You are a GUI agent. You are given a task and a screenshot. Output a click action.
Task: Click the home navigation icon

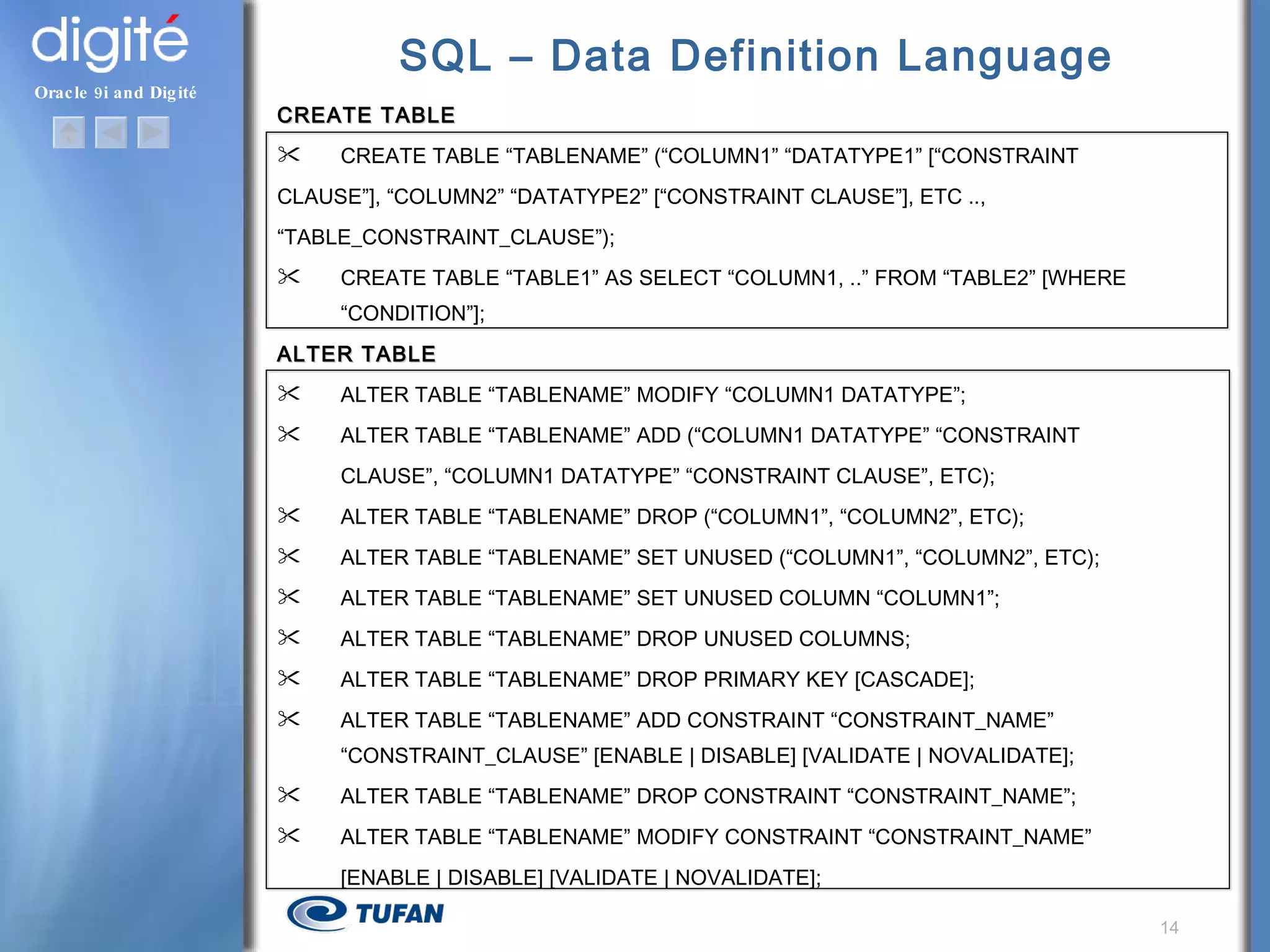(69, 132)
